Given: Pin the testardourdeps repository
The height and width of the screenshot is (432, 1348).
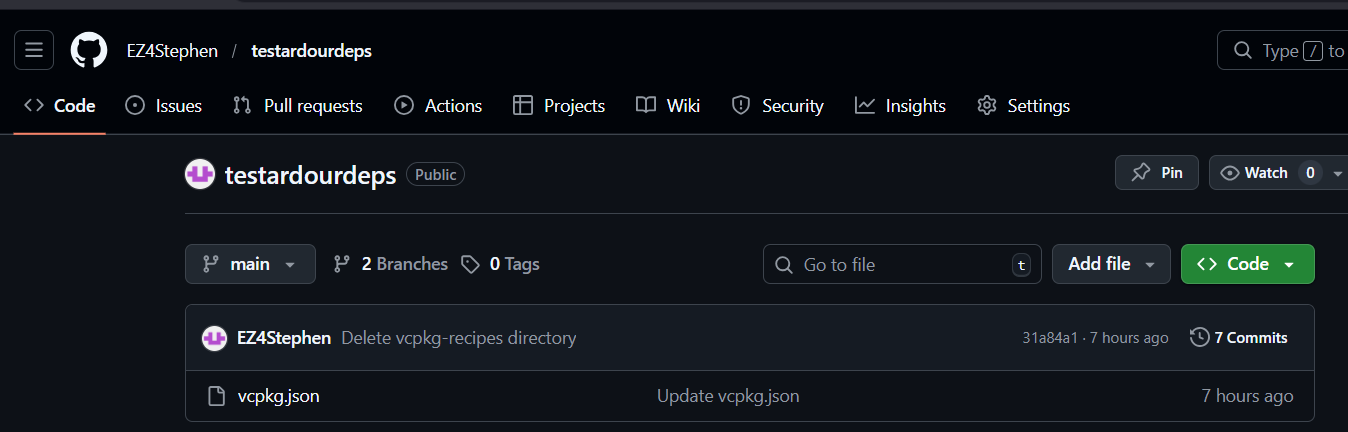Looking at the screenshot, I should pos(1156,173).
